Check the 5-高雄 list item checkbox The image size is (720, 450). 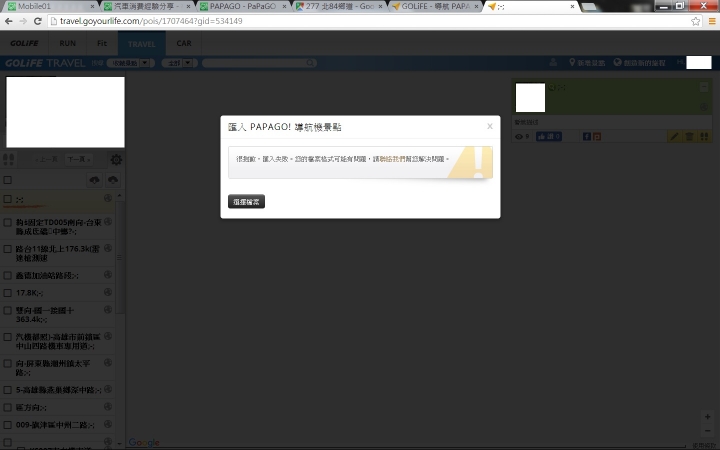click(8, 390)
